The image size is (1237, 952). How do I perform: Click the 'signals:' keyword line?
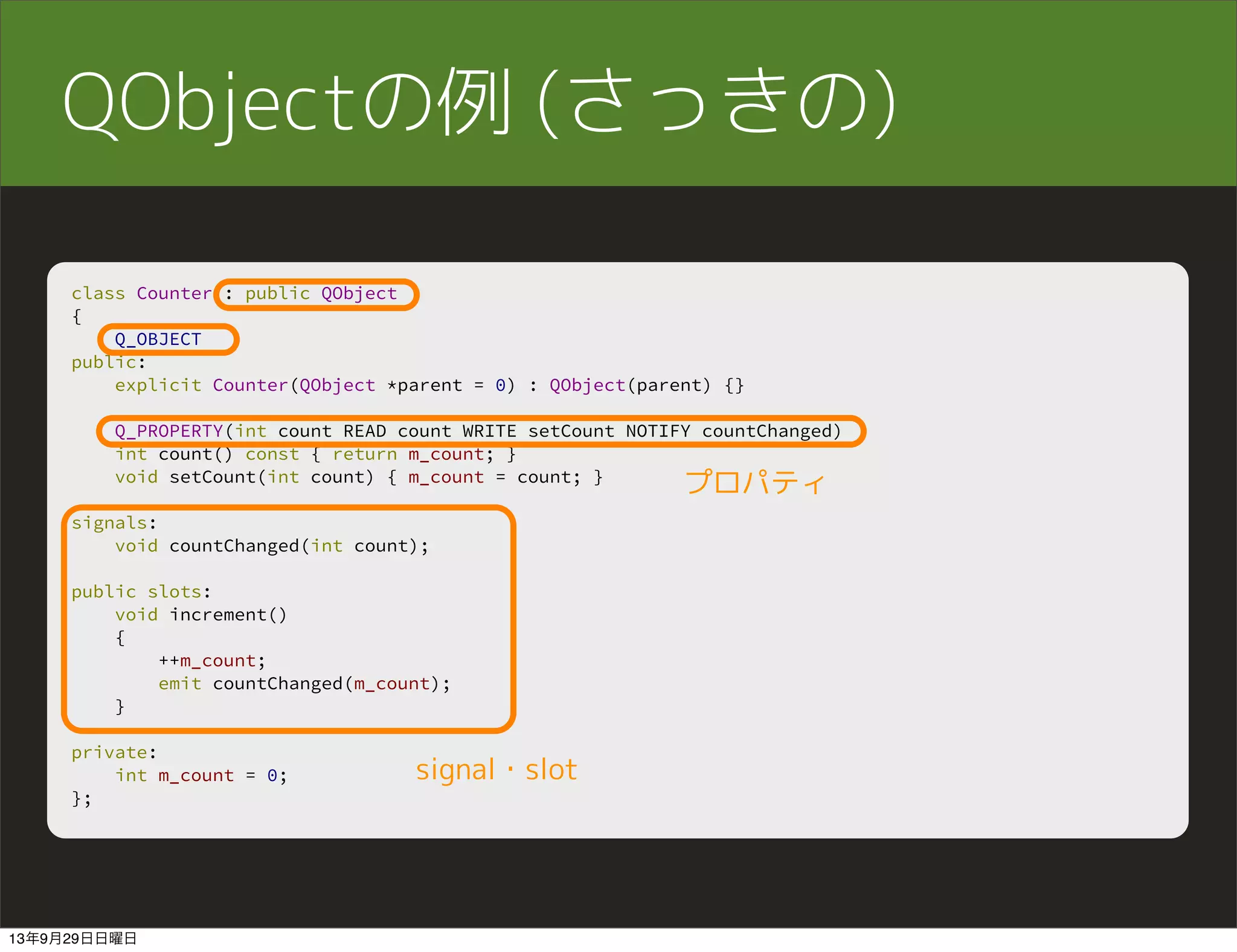tap(114, 523)
